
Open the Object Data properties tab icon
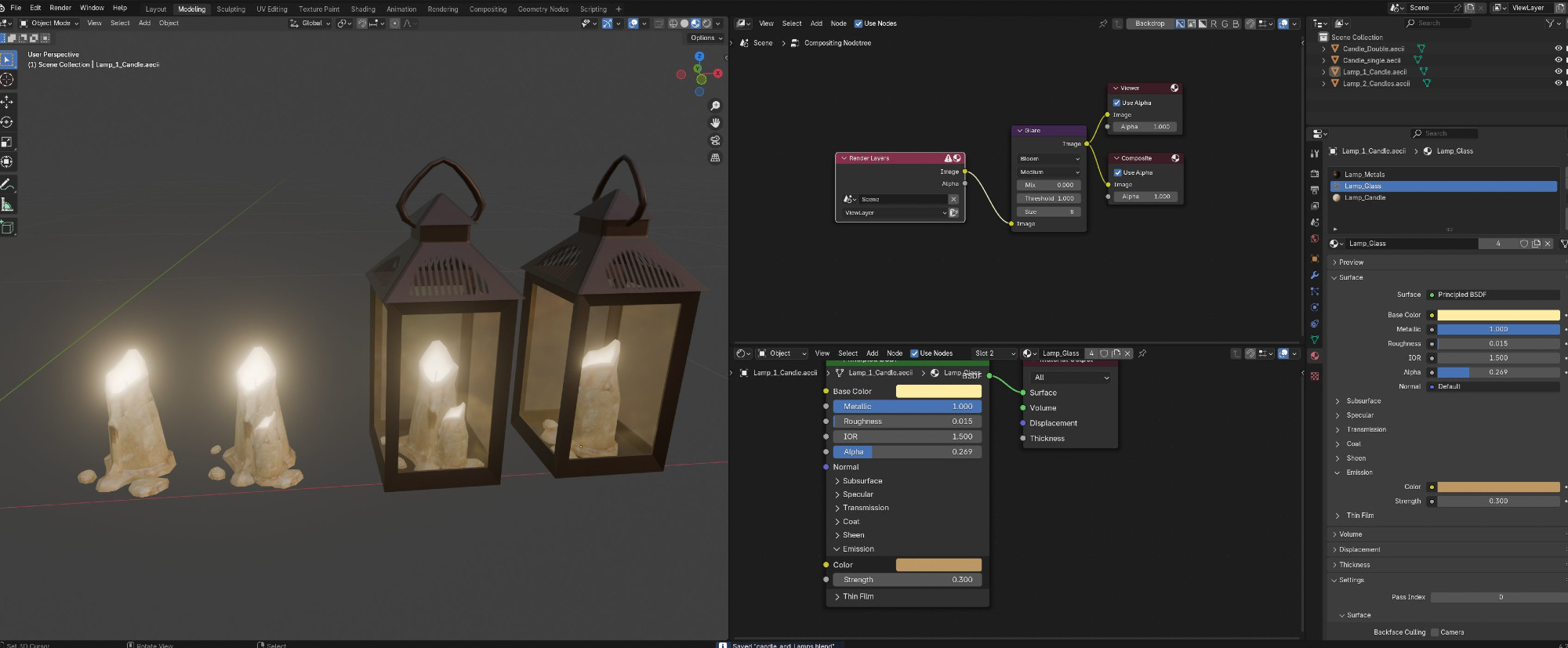(x=1315, y=340)
